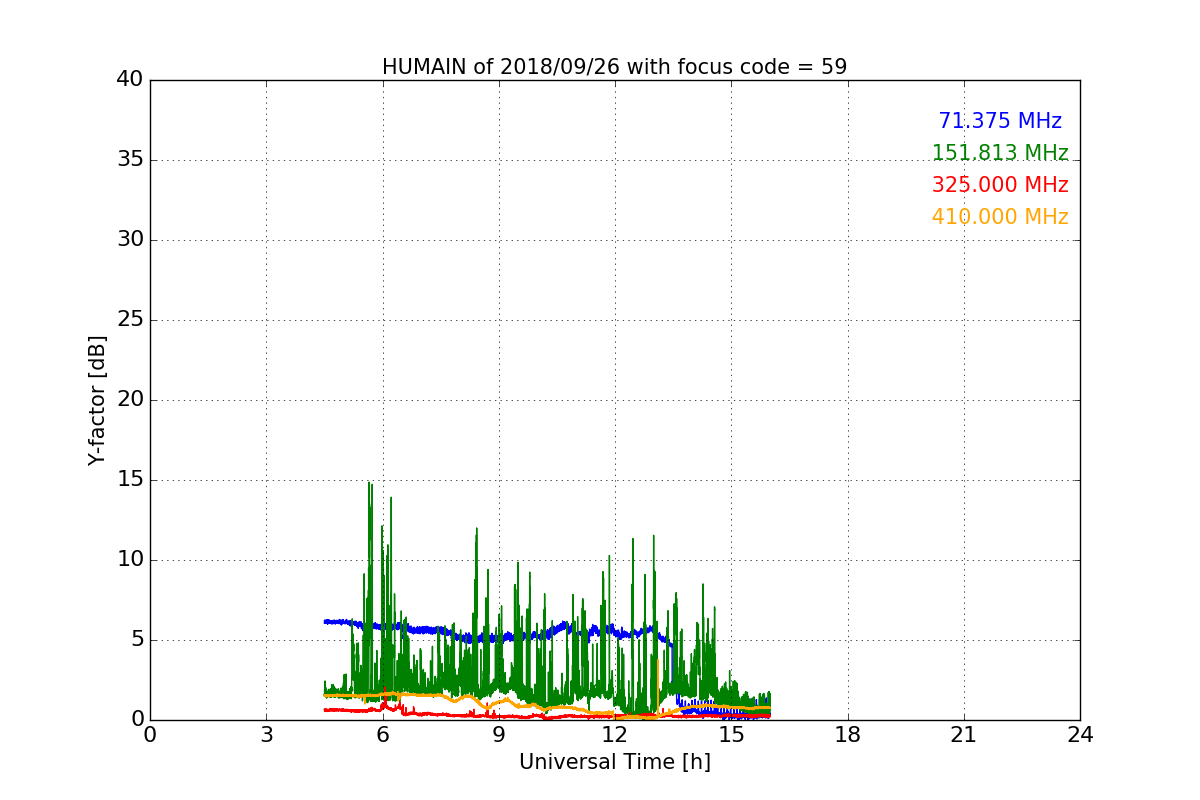Select the 325.000 MHz legend label

click(1000, 185)
